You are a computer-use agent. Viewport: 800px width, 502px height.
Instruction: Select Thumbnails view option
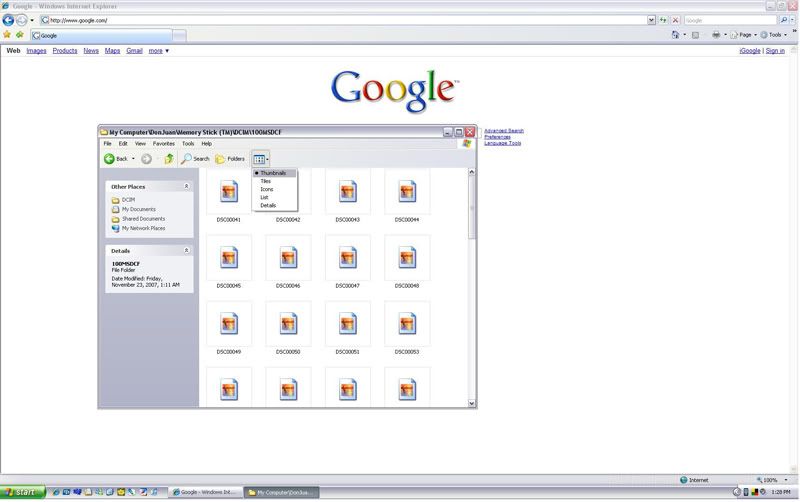coord(274,173)
